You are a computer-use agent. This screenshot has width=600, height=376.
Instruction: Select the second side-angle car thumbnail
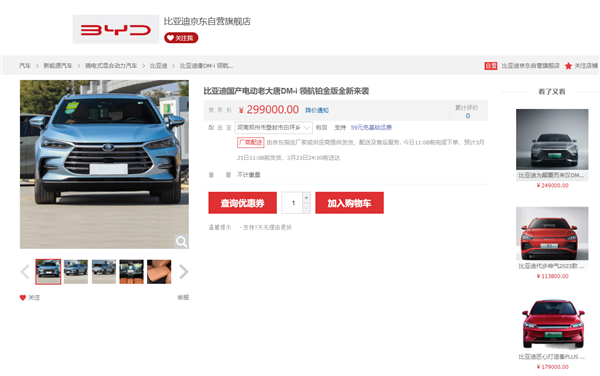coord(76,272)
